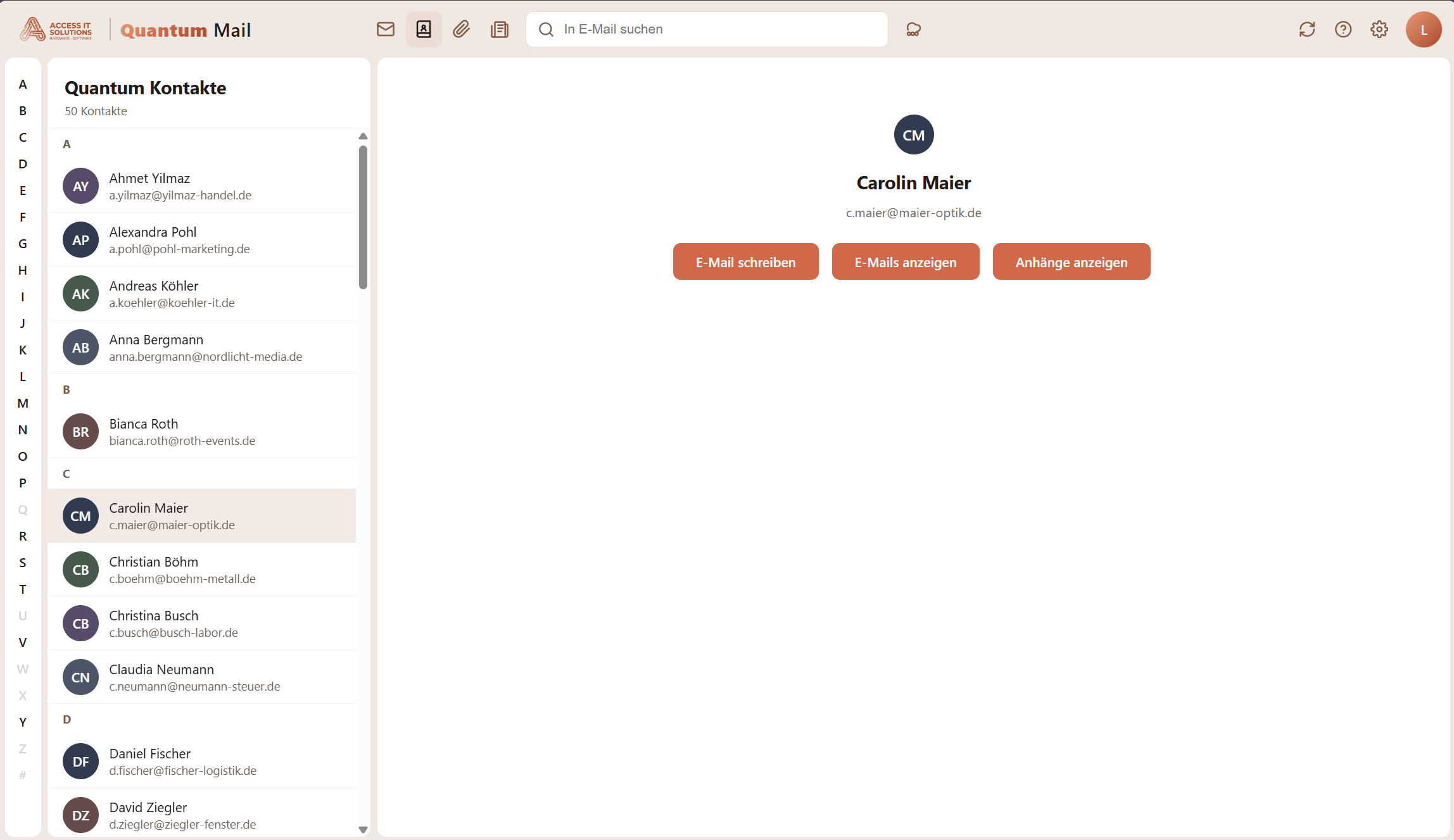Jump to letter K in alphabet index
This screenshot has height=840, width=1454.
(x=23, y=350)
